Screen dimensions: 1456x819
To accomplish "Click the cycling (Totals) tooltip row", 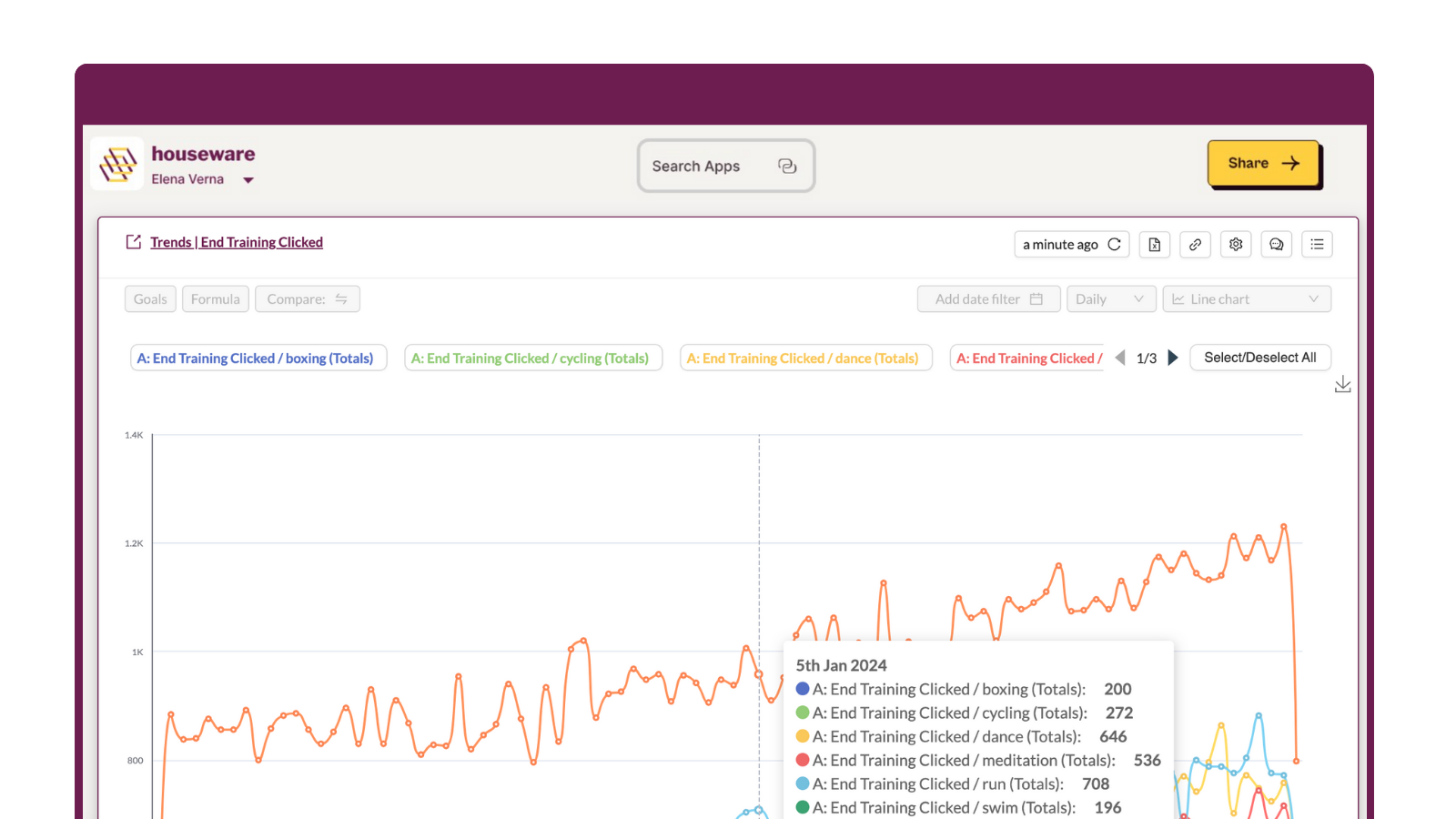I will (x=965, y=713).
